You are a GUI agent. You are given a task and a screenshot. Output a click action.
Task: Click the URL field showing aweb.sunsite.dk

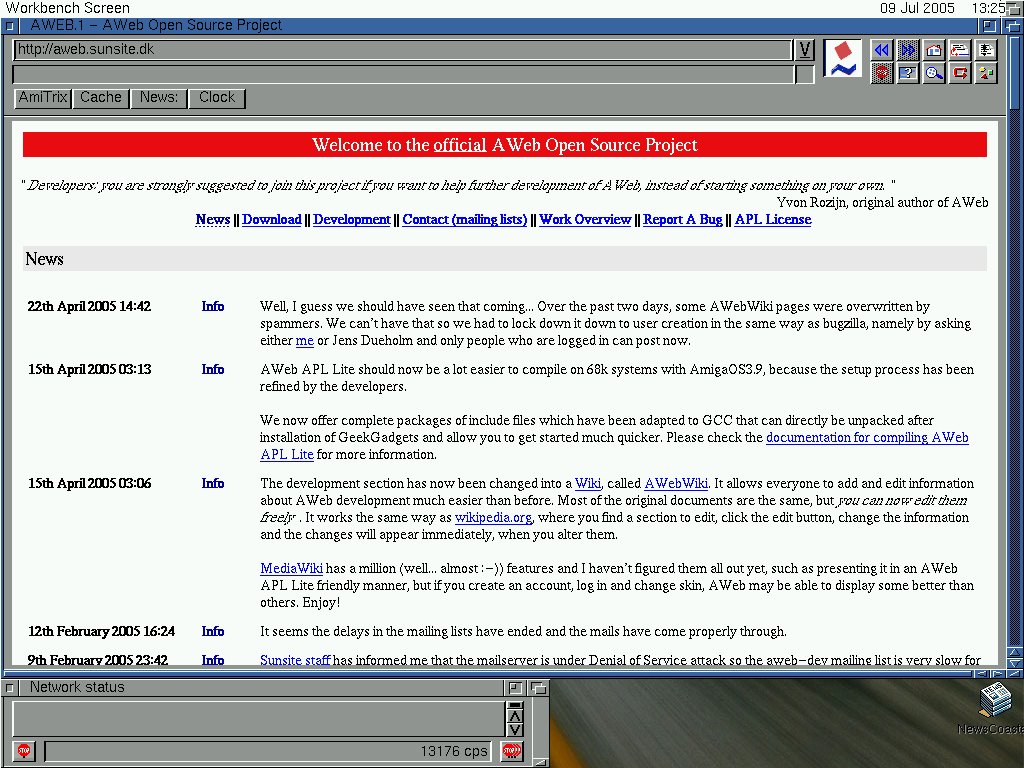coord(402,50)
